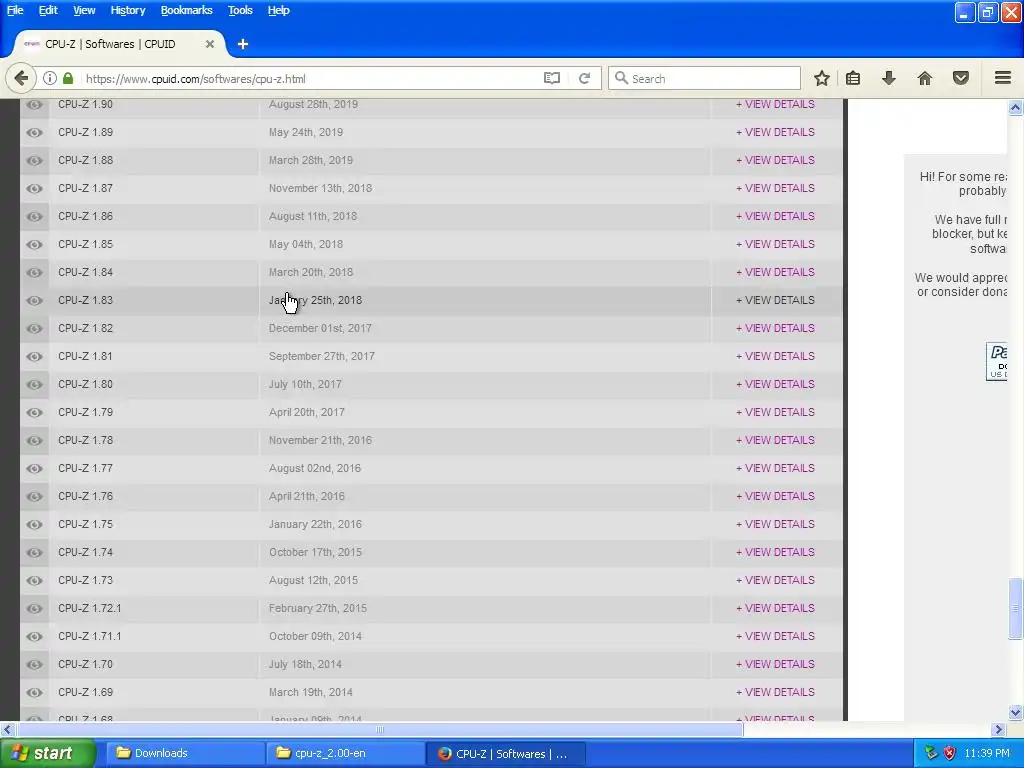Click the eye icon for CPU-Z 1.80

[x=35, y=384]
